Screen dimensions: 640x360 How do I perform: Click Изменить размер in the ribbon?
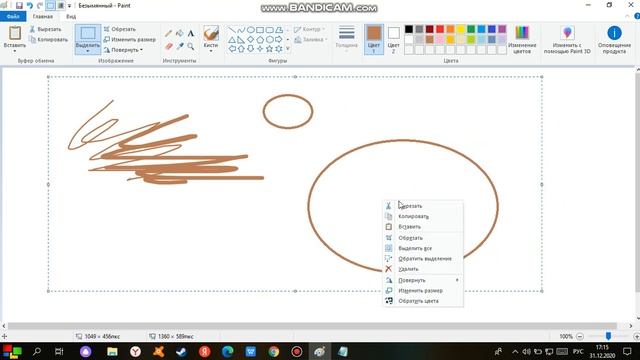click(x=129, y=40)
